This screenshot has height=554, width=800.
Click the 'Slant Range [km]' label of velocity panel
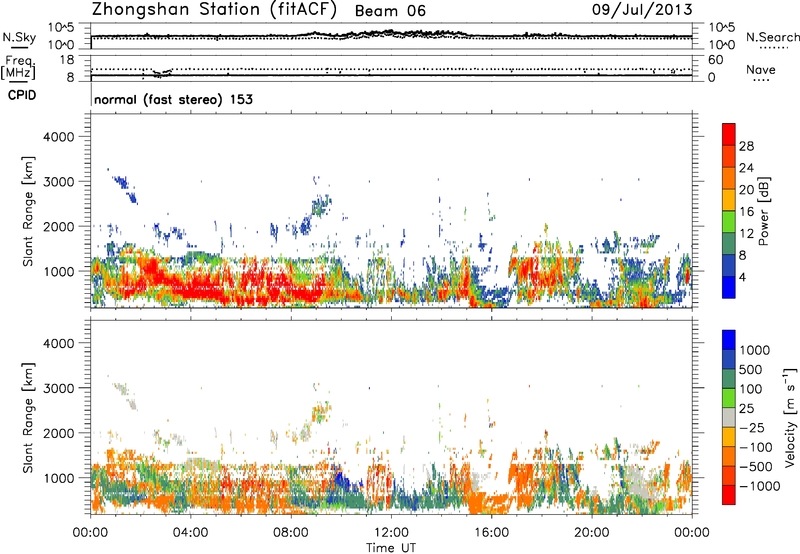(x=28, y=417)
